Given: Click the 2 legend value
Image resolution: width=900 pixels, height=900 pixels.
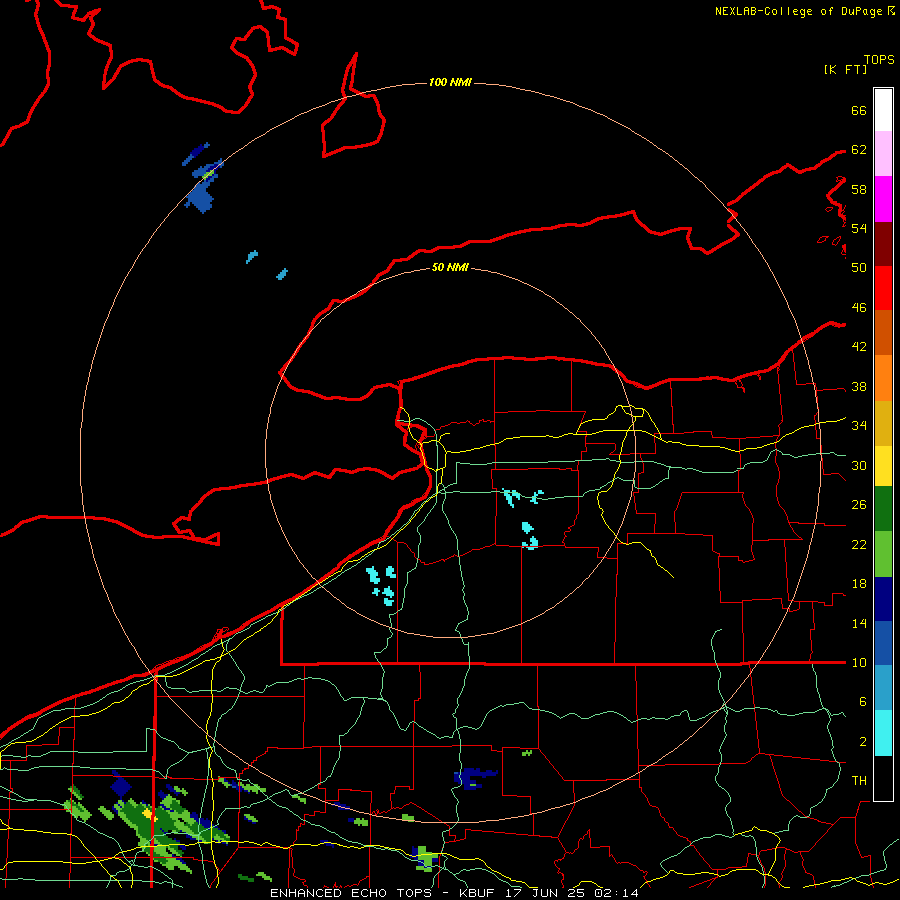Looking at the screenshot, I should coord(862,742).
